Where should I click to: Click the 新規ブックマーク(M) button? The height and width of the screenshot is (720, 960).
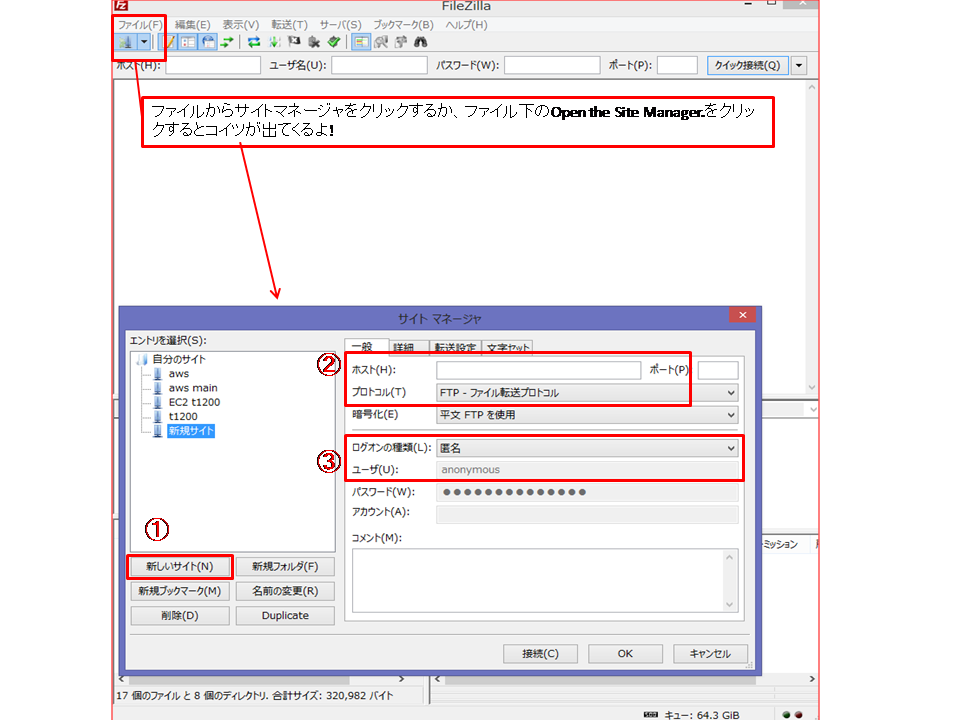coord(180,591)
